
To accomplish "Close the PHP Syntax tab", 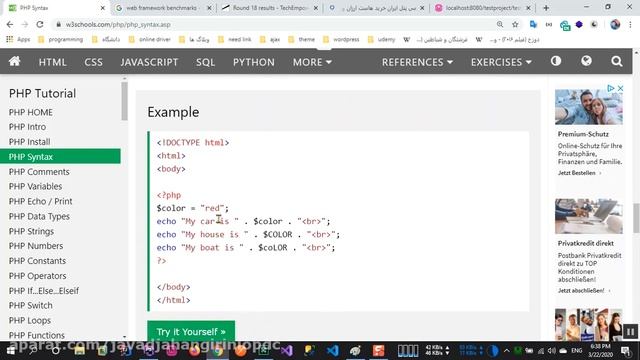I will (102, 8).
